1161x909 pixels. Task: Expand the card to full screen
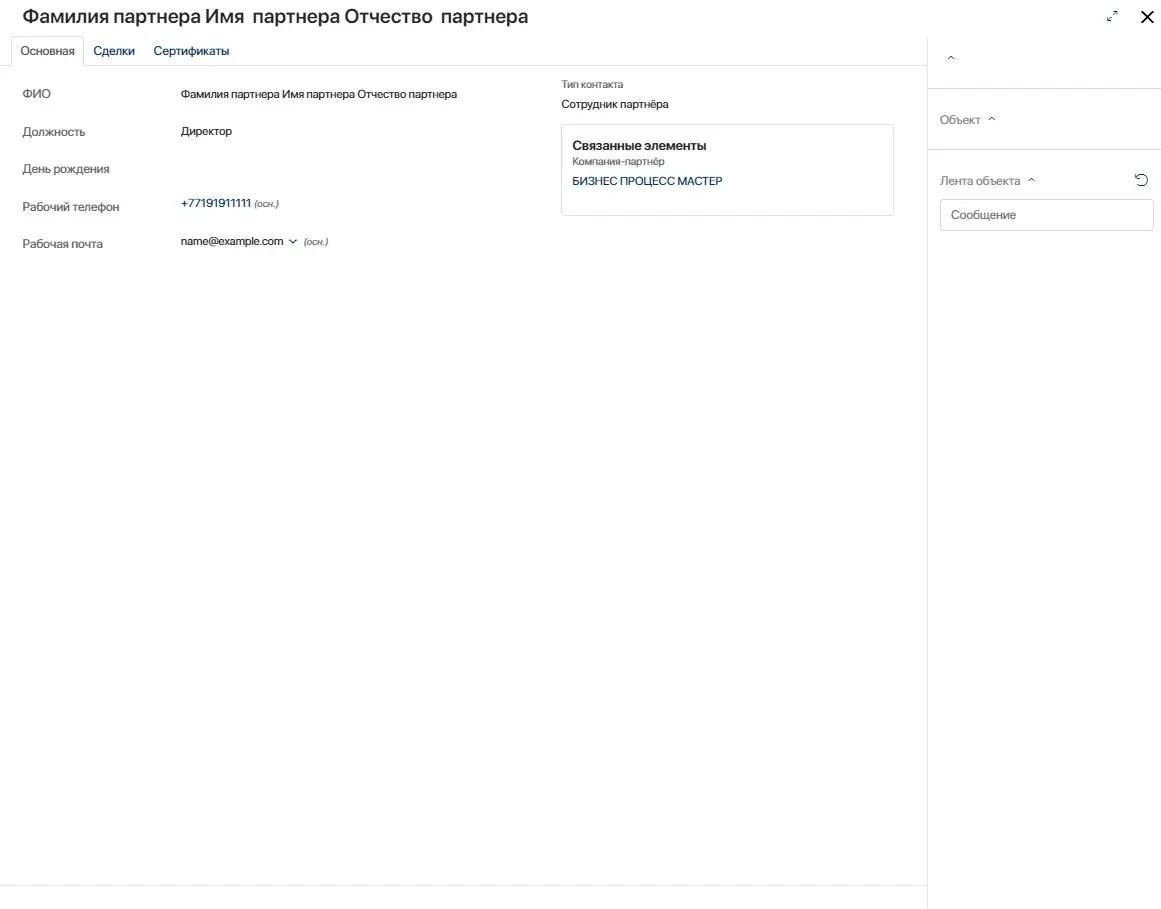pos(1112,17)
